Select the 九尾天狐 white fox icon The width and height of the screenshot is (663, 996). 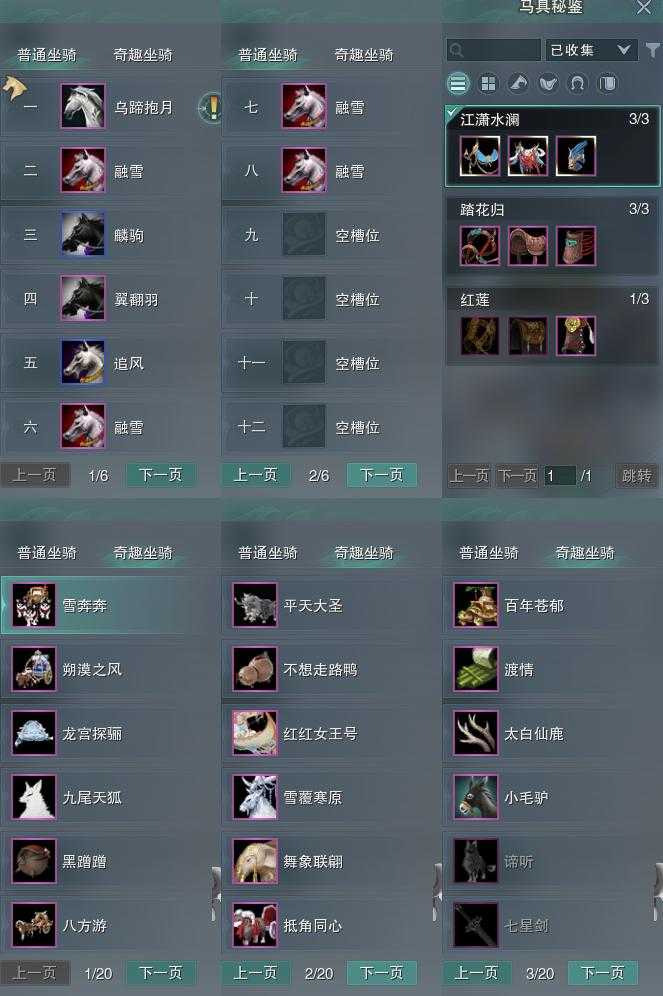[x=34, y=797]
